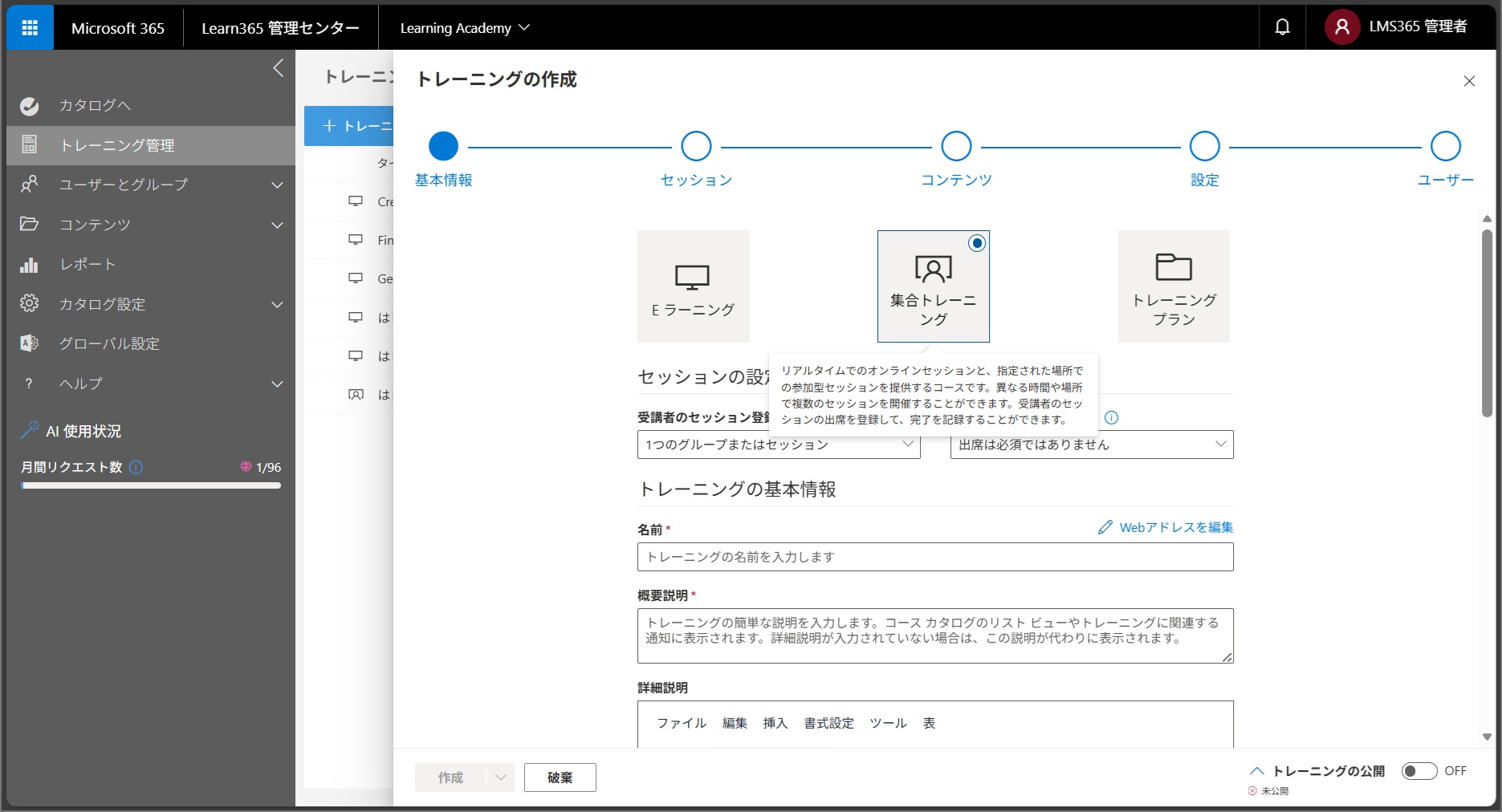1502x812 pixels.
Task: Click the monitor icon in the Ge row
Action: click(356, 278)
